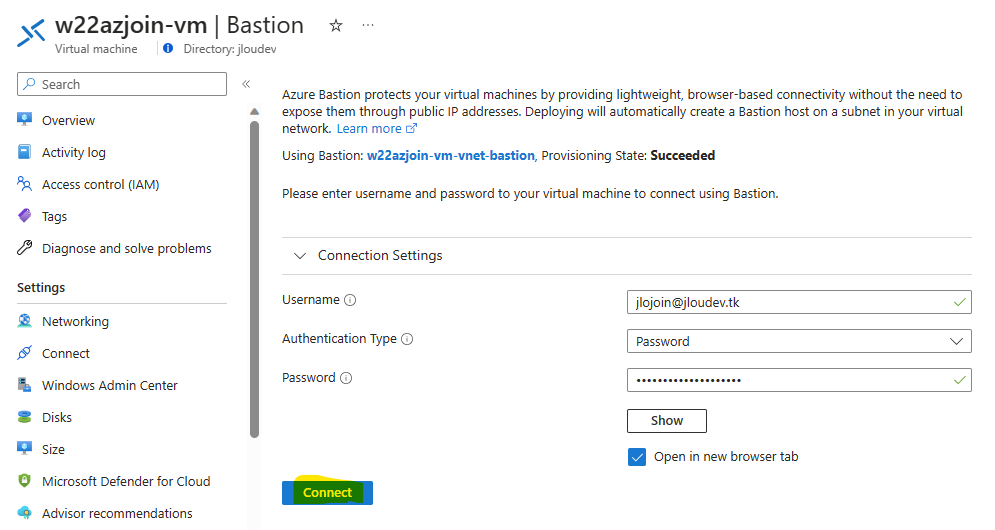The image size is (995, 530).
Task: Click the sidebar vertical scrollbar thumb
Action: click(254, 279)
